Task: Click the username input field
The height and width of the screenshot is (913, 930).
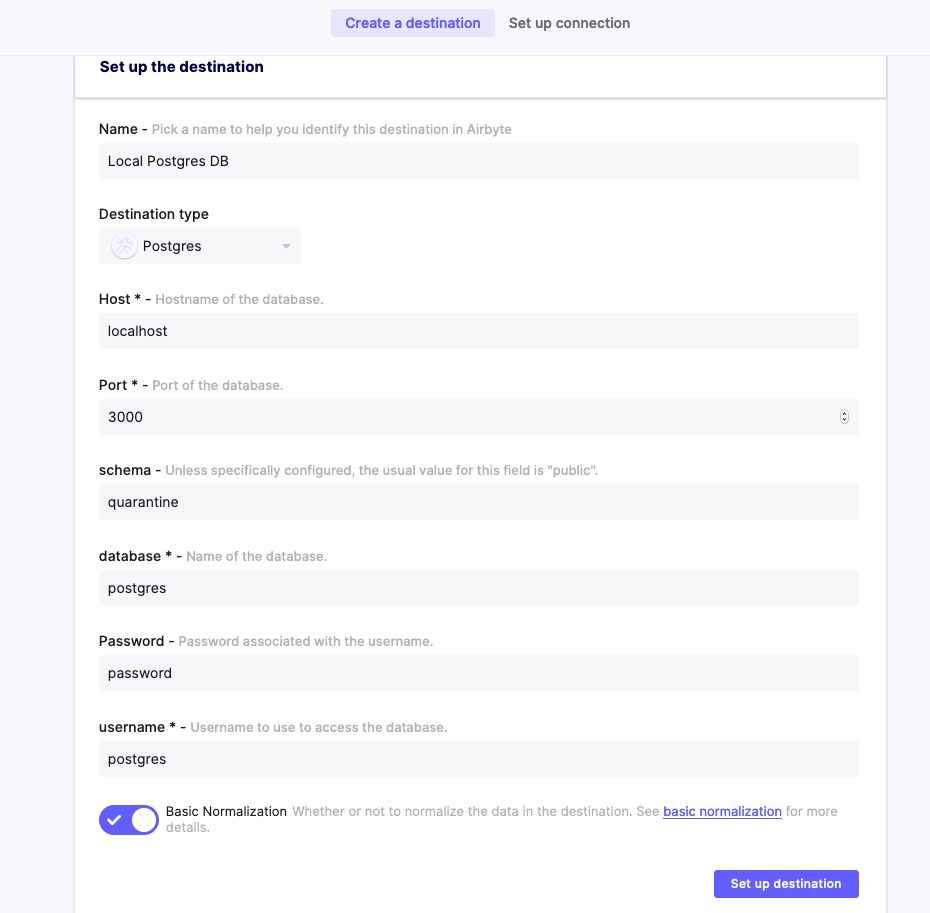Action: click(478, 759)
